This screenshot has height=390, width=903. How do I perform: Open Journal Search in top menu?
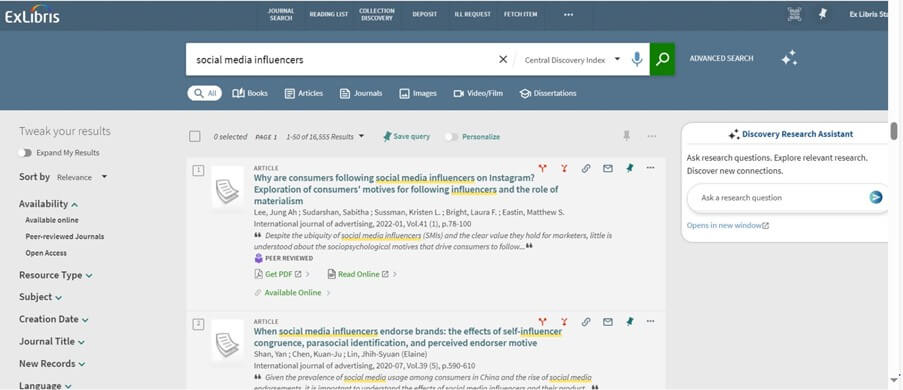pyautogui.click(x=281, y=14)
